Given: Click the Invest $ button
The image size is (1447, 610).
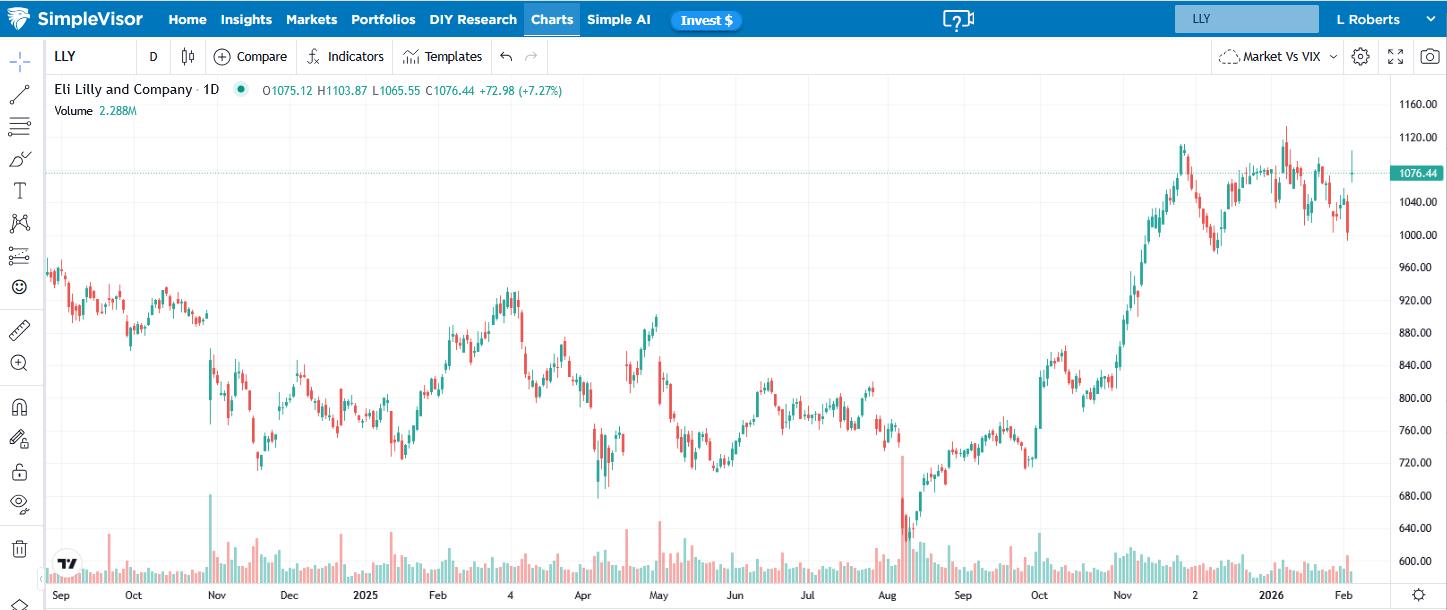Looking at the screenshot, I should pos(706,20).
